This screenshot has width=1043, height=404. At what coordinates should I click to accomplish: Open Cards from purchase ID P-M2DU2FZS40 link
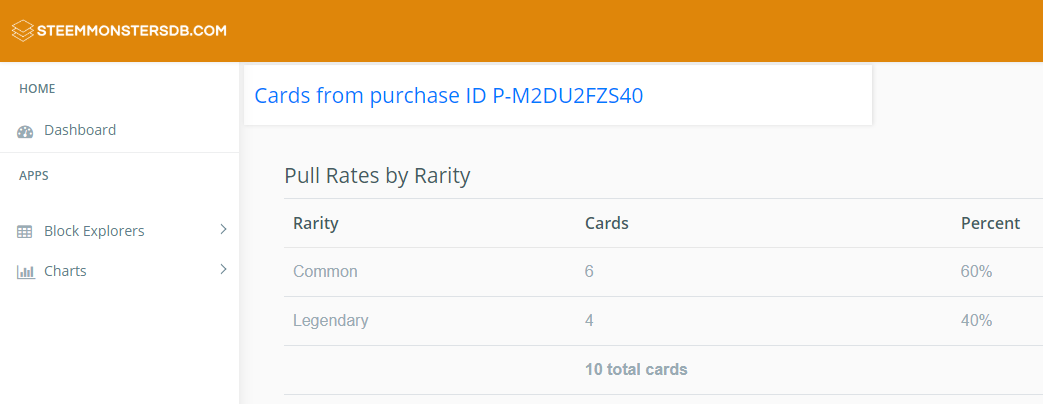[449, 96]
